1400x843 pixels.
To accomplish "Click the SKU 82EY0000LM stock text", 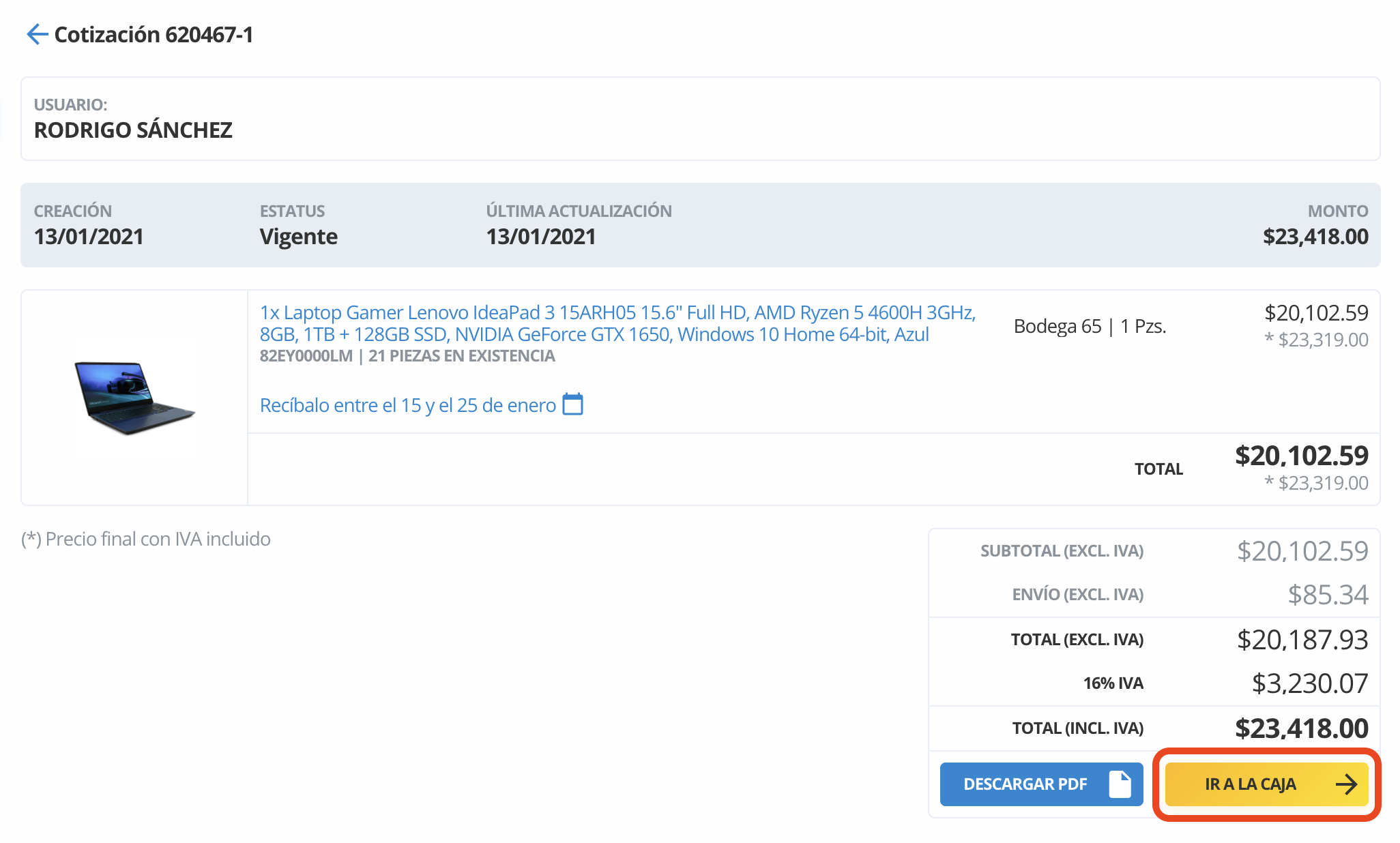I will click(407, 356).
